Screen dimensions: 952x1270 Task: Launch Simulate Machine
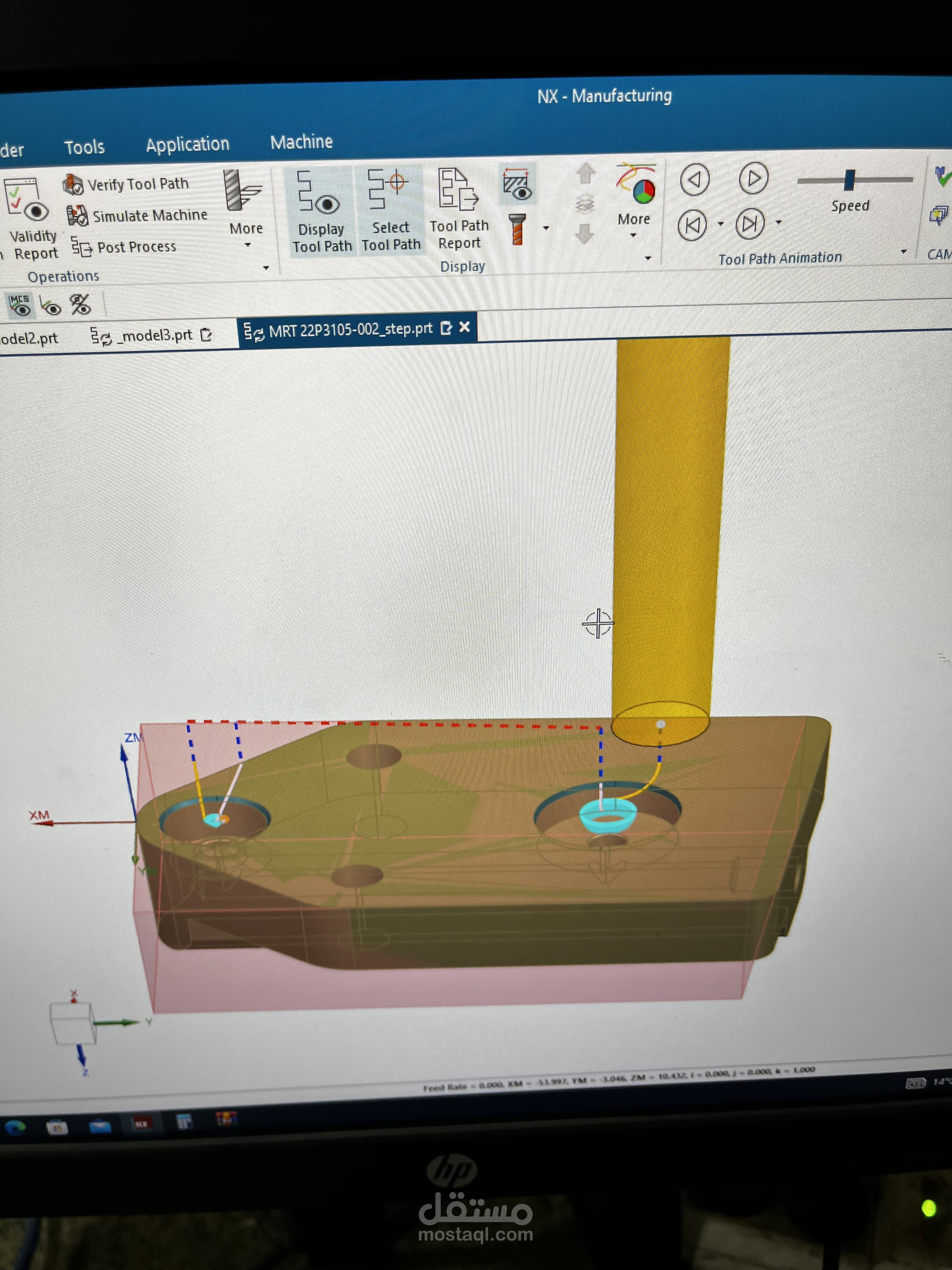[x=137, y=216]
